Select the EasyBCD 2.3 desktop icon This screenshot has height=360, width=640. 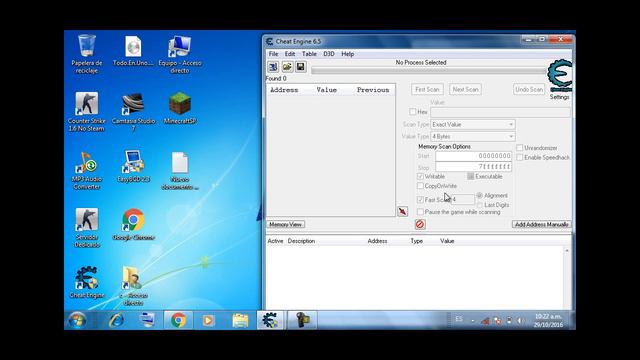click(x=133, y=166)
